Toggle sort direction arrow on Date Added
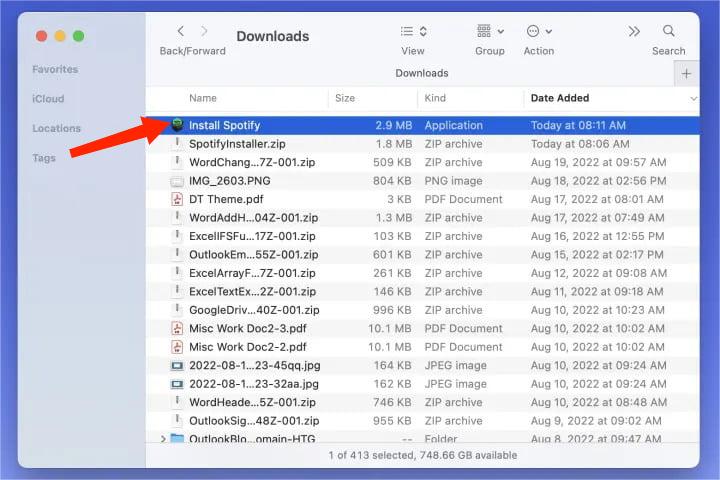 (x=693, y=98)
